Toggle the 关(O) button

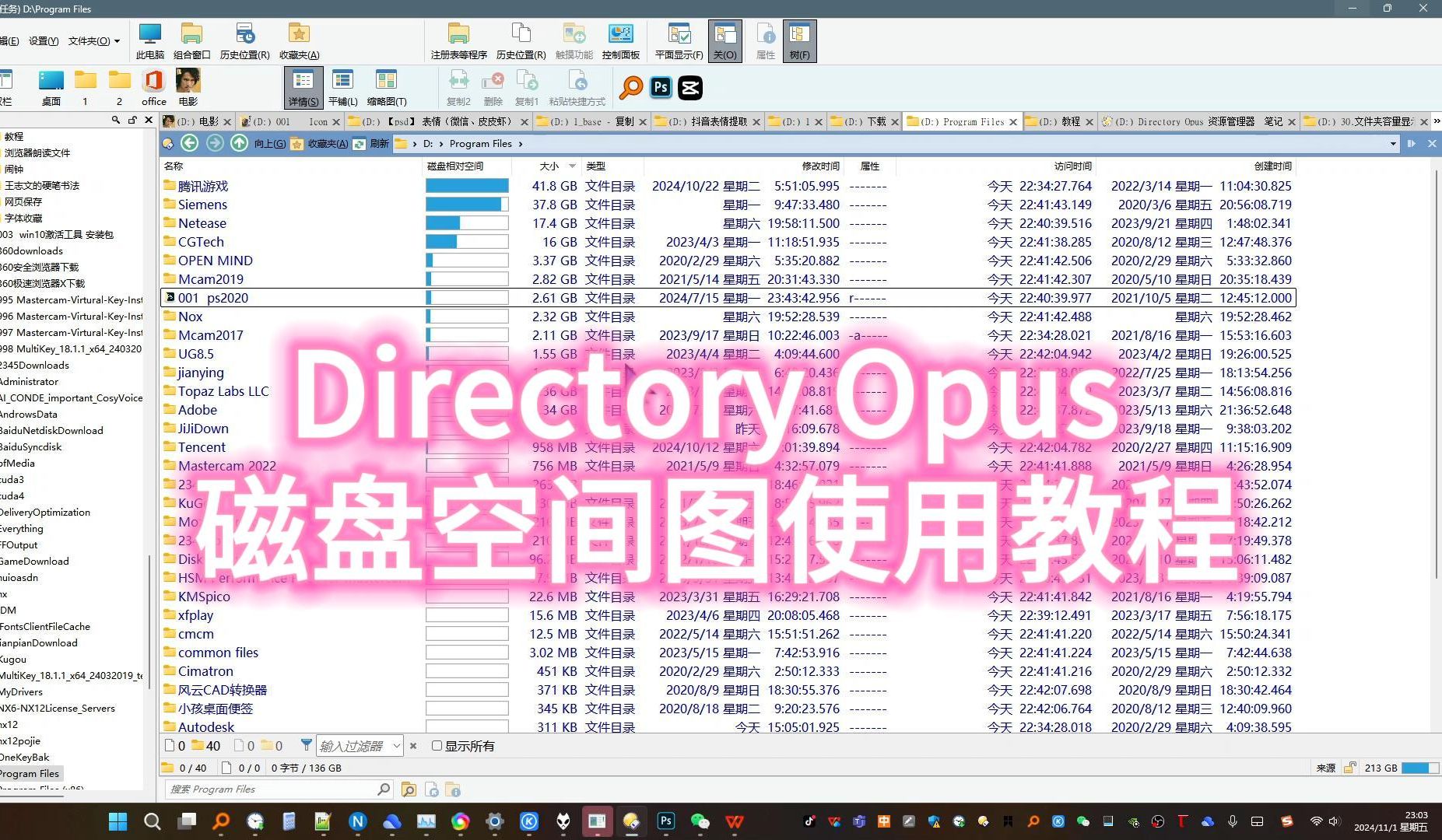click(x=725, y=40)
